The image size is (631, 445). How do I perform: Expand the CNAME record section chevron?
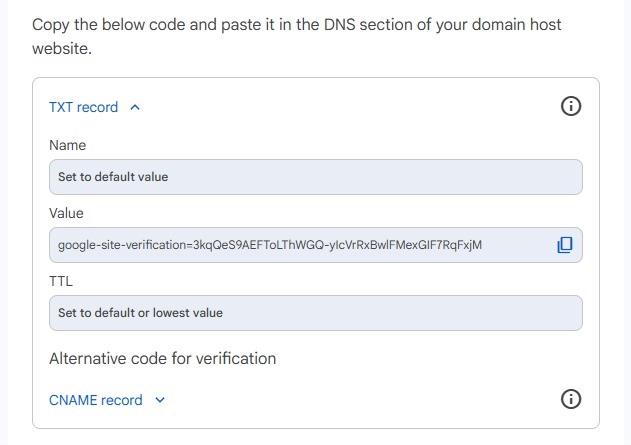tap(160, 400)
